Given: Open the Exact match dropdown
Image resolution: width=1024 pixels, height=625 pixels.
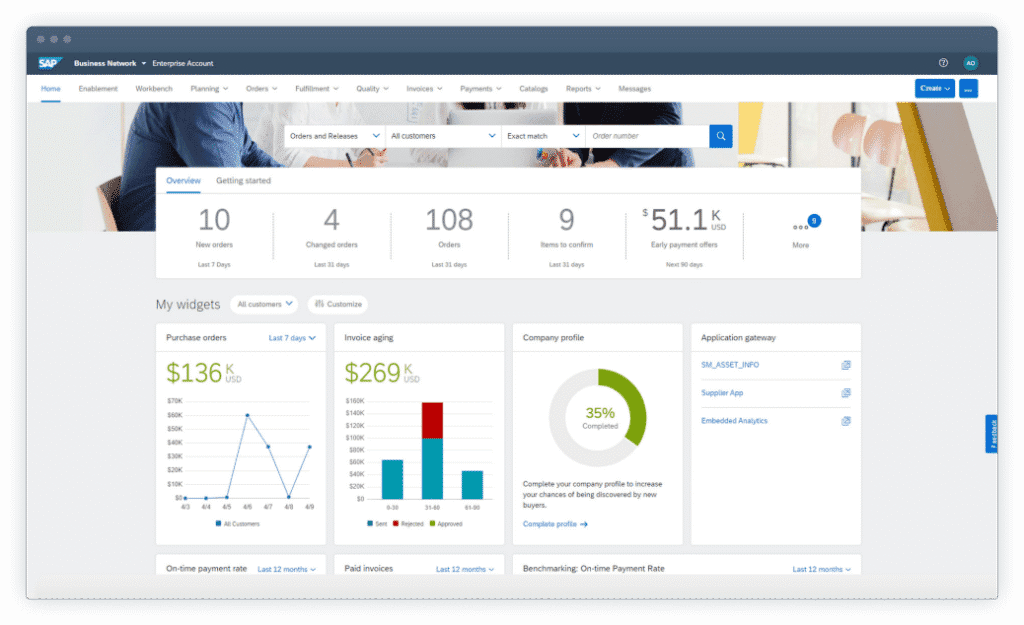Looking at the screenshot, I should point(543,136).
